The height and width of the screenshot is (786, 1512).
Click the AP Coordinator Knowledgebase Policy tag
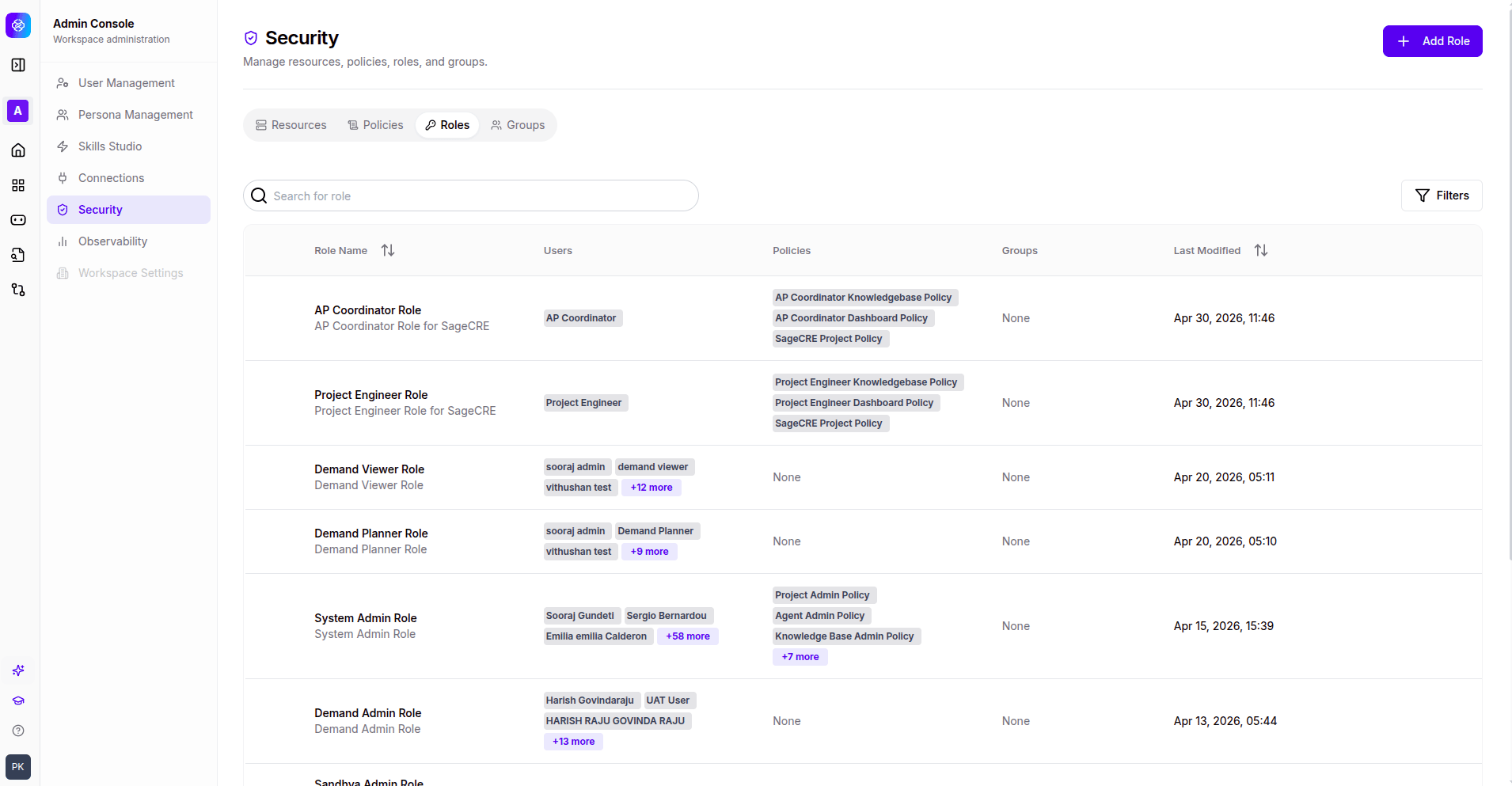point(865,298)
